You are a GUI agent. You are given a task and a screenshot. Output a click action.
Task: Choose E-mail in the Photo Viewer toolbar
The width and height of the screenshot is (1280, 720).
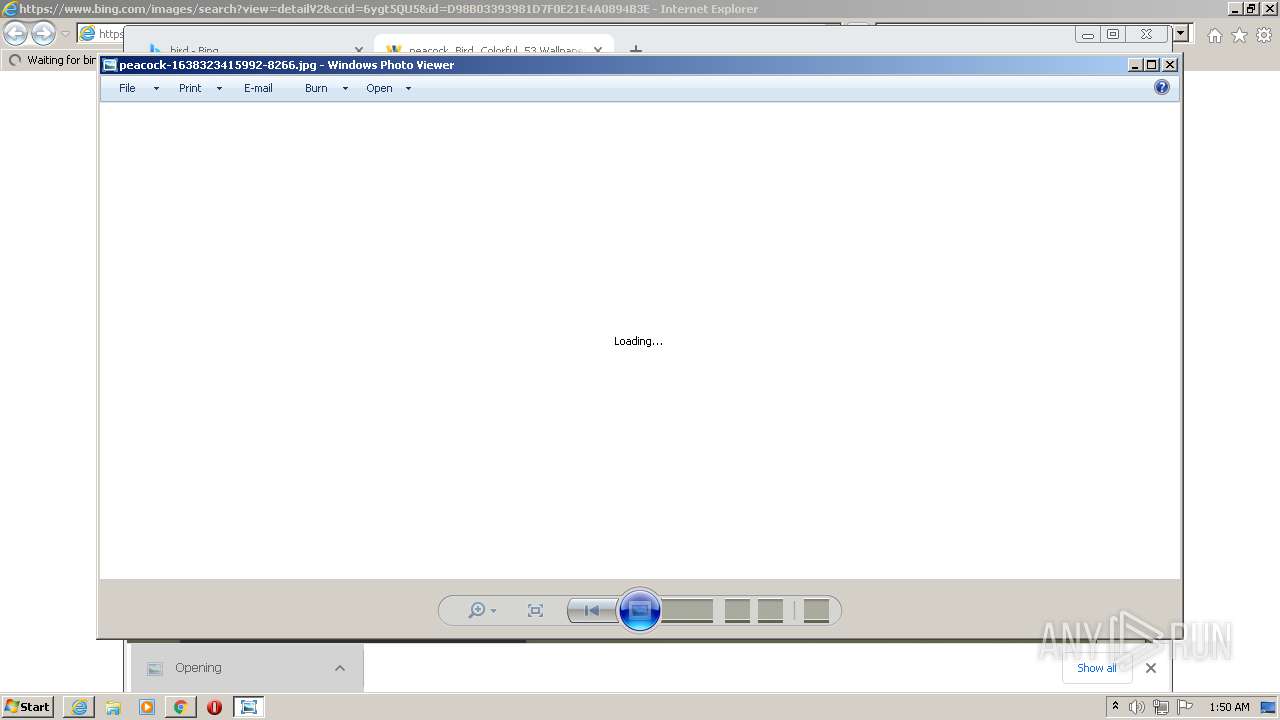258,88
